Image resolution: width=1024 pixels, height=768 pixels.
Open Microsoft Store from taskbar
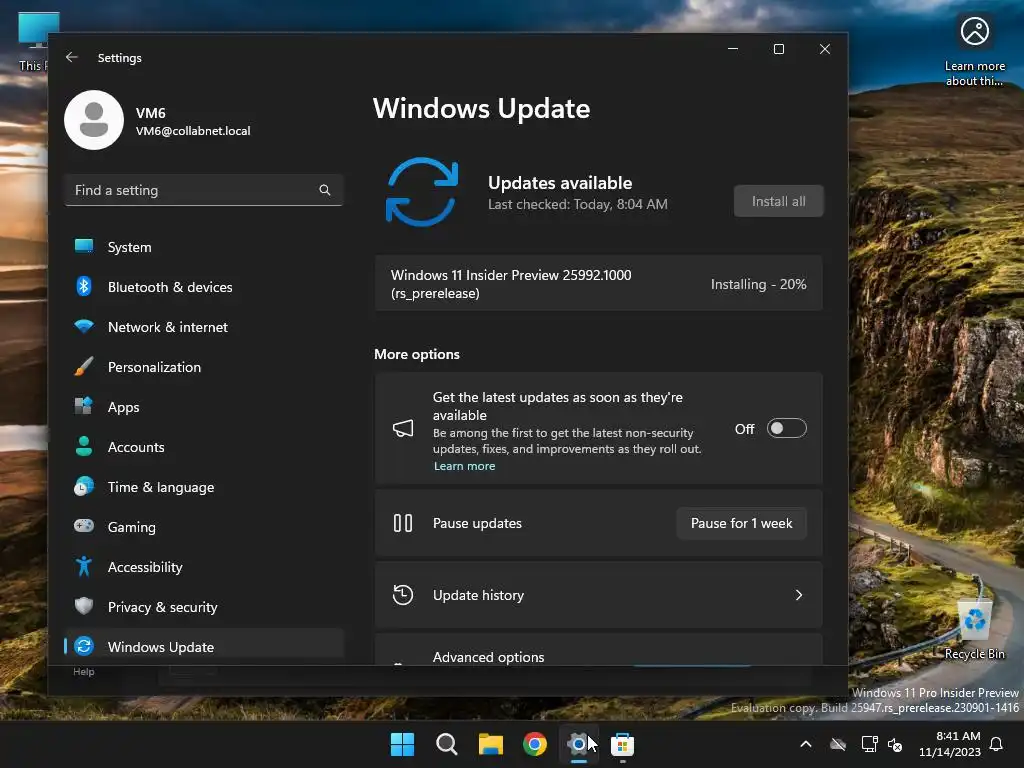(x=622, y=744)
